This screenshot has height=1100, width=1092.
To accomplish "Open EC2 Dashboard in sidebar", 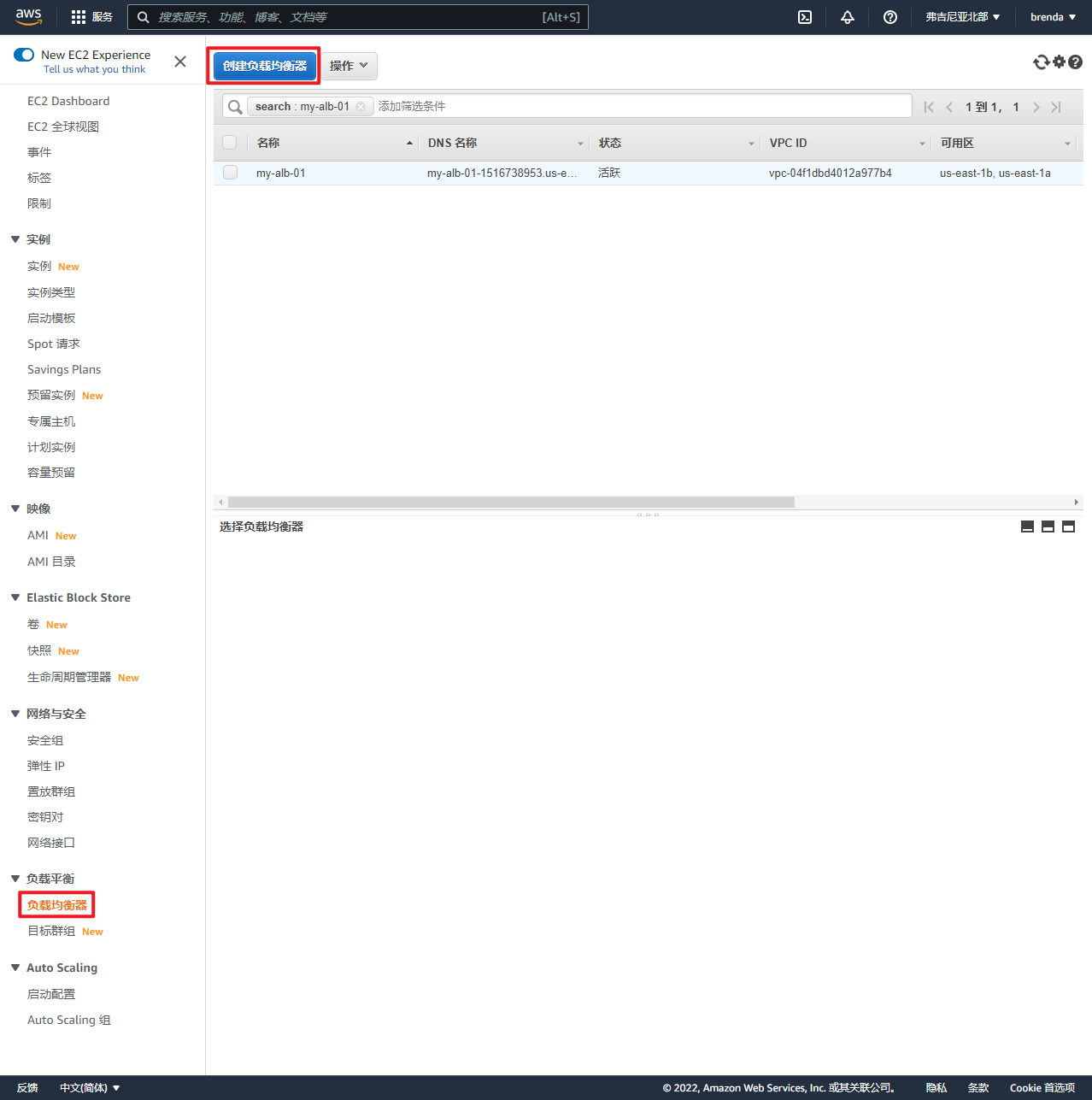I will tap(68, 101).
